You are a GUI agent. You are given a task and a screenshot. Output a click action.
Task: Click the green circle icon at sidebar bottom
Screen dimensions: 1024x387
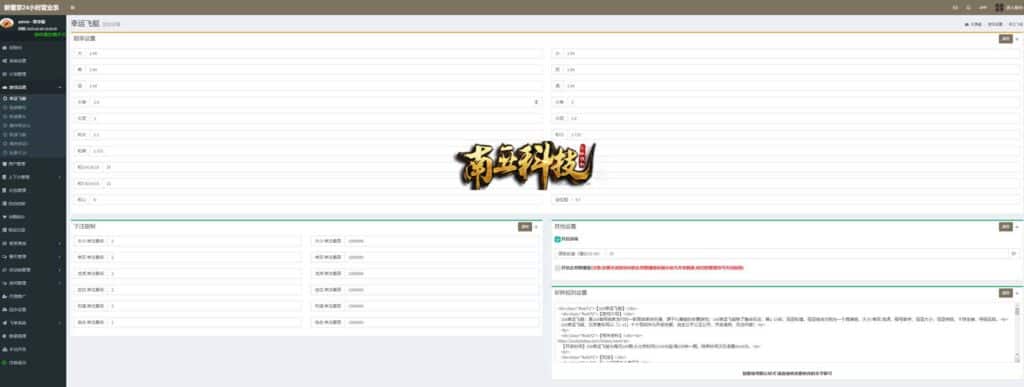[5, 362]
